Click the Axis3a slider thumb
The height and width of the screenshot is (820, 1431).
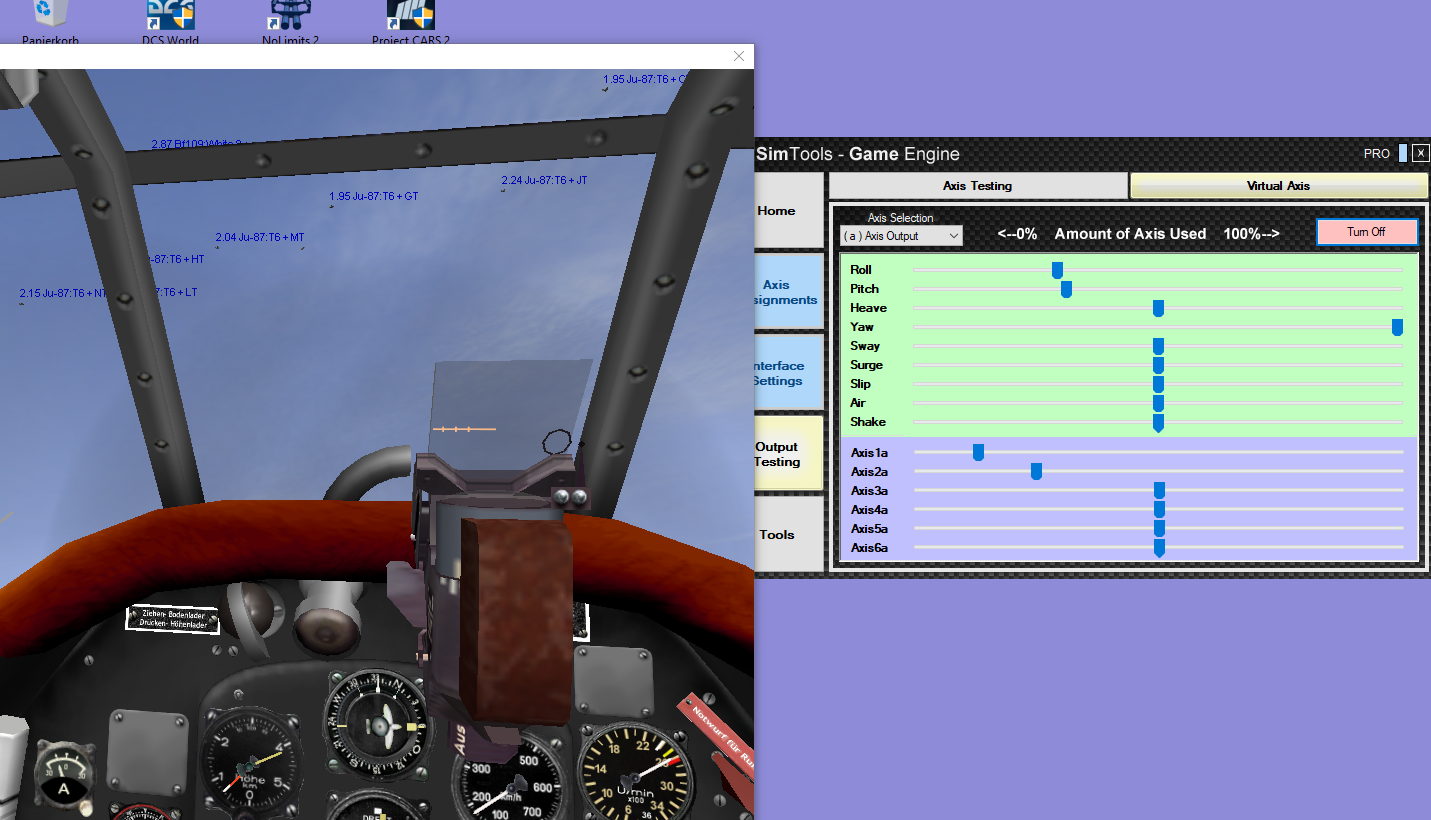[x=1159, y=491]
